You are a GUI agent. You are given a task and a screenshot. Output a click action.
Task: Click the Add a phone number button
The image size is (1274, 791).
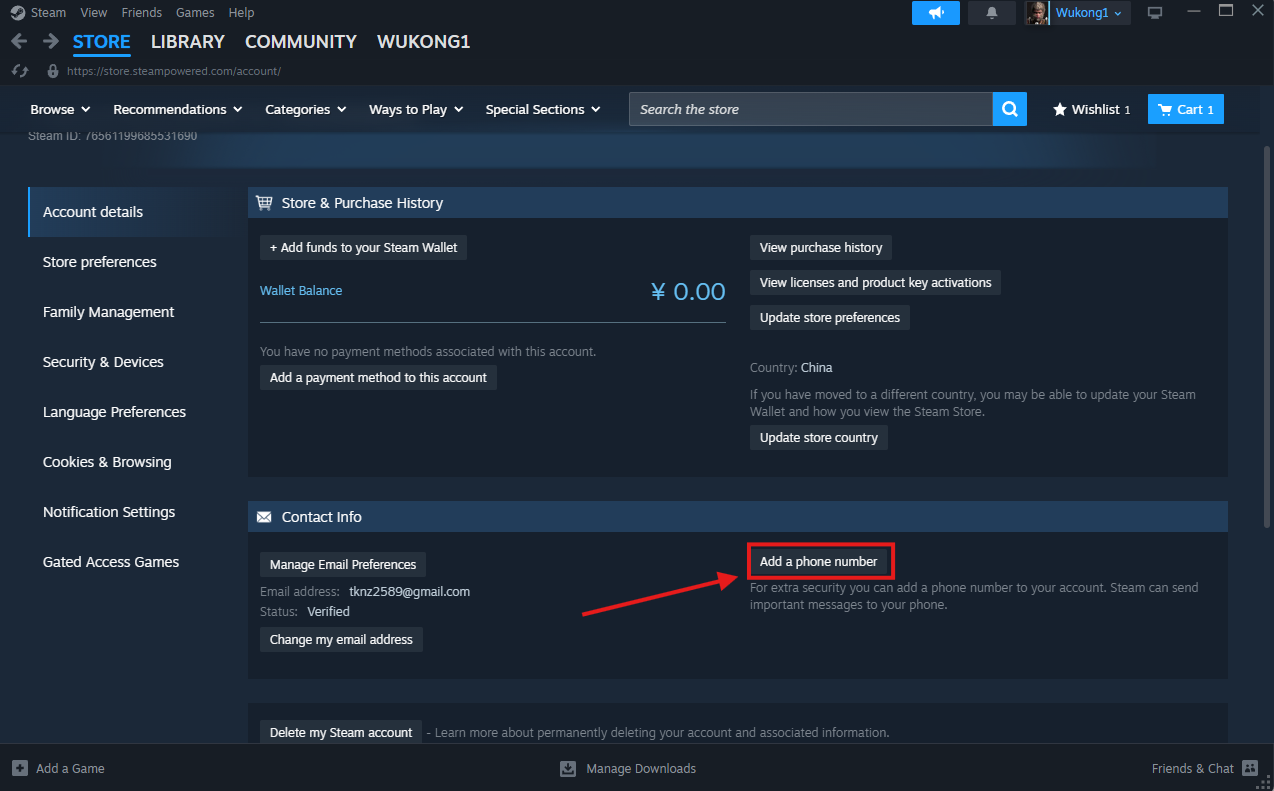point(818,561)
